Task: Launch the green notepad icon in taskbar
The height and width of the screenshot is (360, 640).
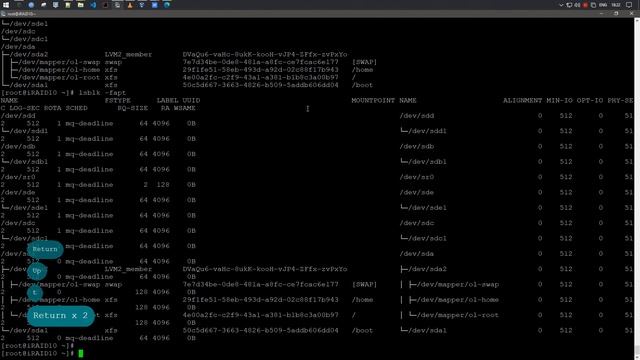Action: tap(68, 5)
